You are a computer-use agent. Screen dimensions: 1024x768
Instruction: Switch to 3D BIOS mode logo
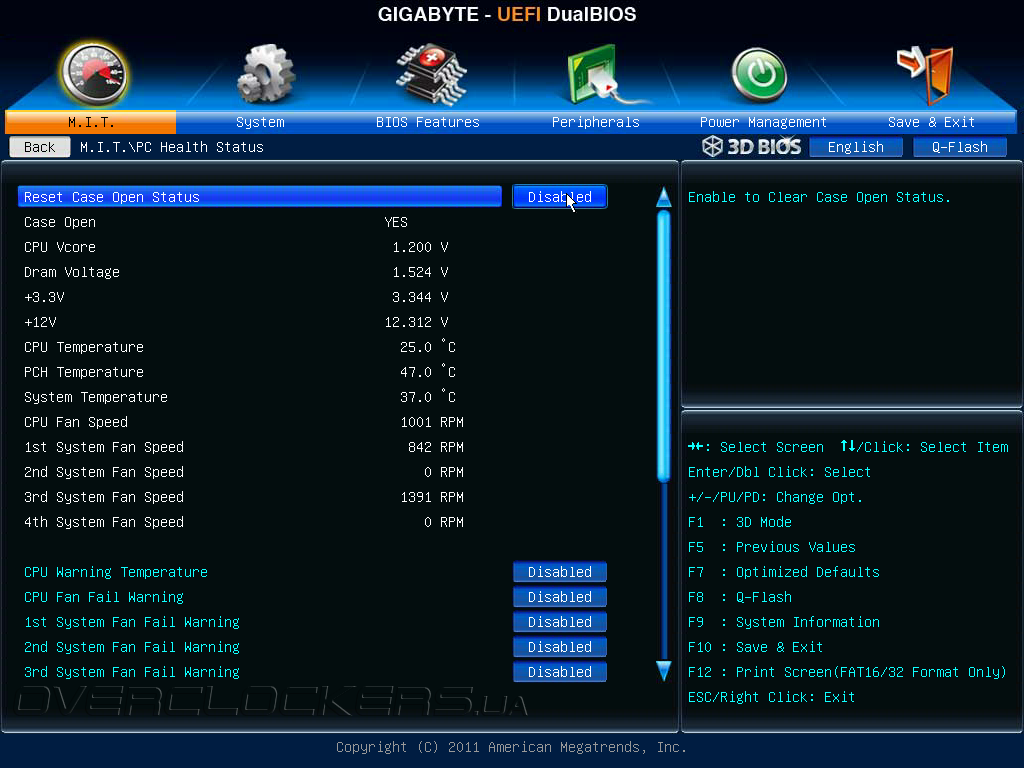pos(752,146)
